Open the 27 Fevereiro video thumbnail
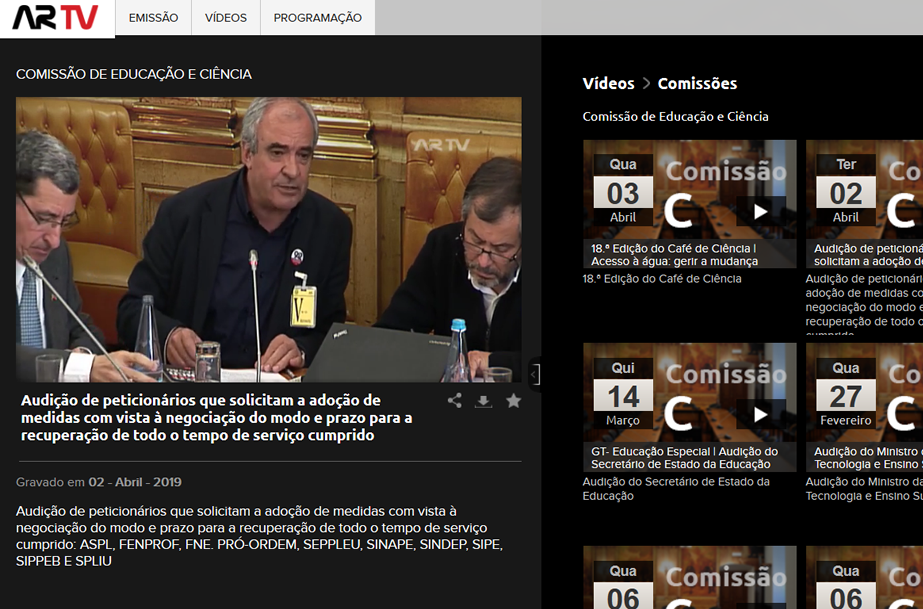Screen dimensions: 923x609 [864, 407]
